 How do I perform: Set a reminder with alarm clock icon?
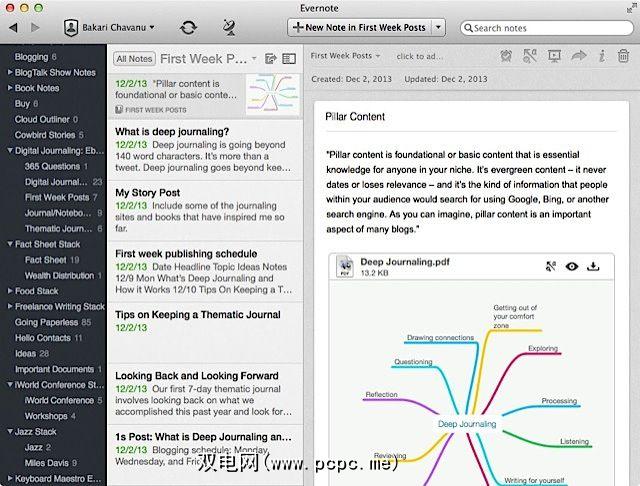point(506,56)
